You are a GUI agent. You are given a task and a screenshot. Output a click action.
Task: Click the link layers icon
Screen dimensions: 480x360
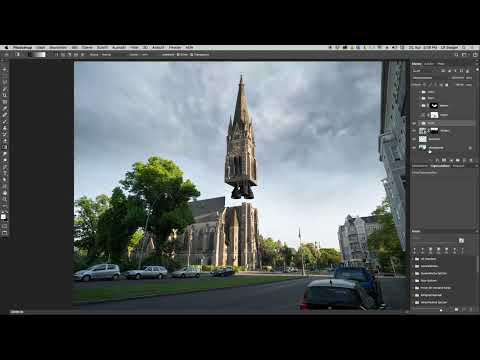pos(430,160)
